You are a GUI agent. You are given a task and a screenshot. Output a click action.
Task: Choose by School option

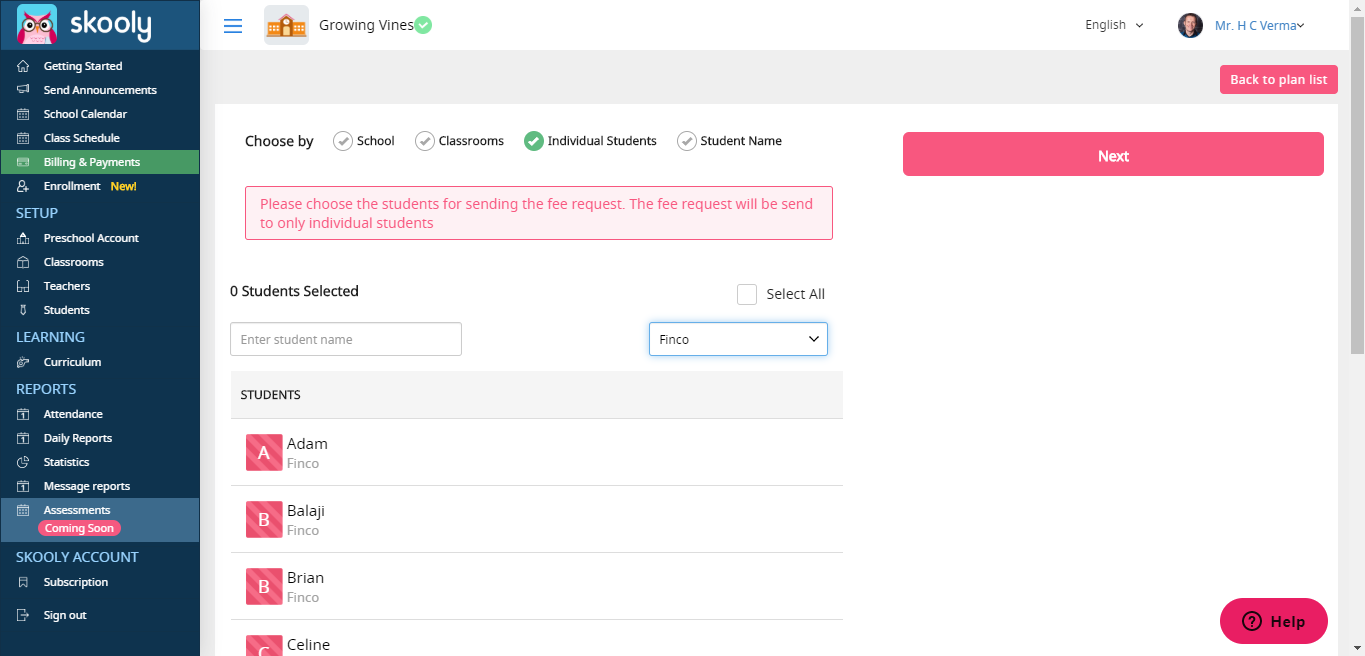pos(364,141)
